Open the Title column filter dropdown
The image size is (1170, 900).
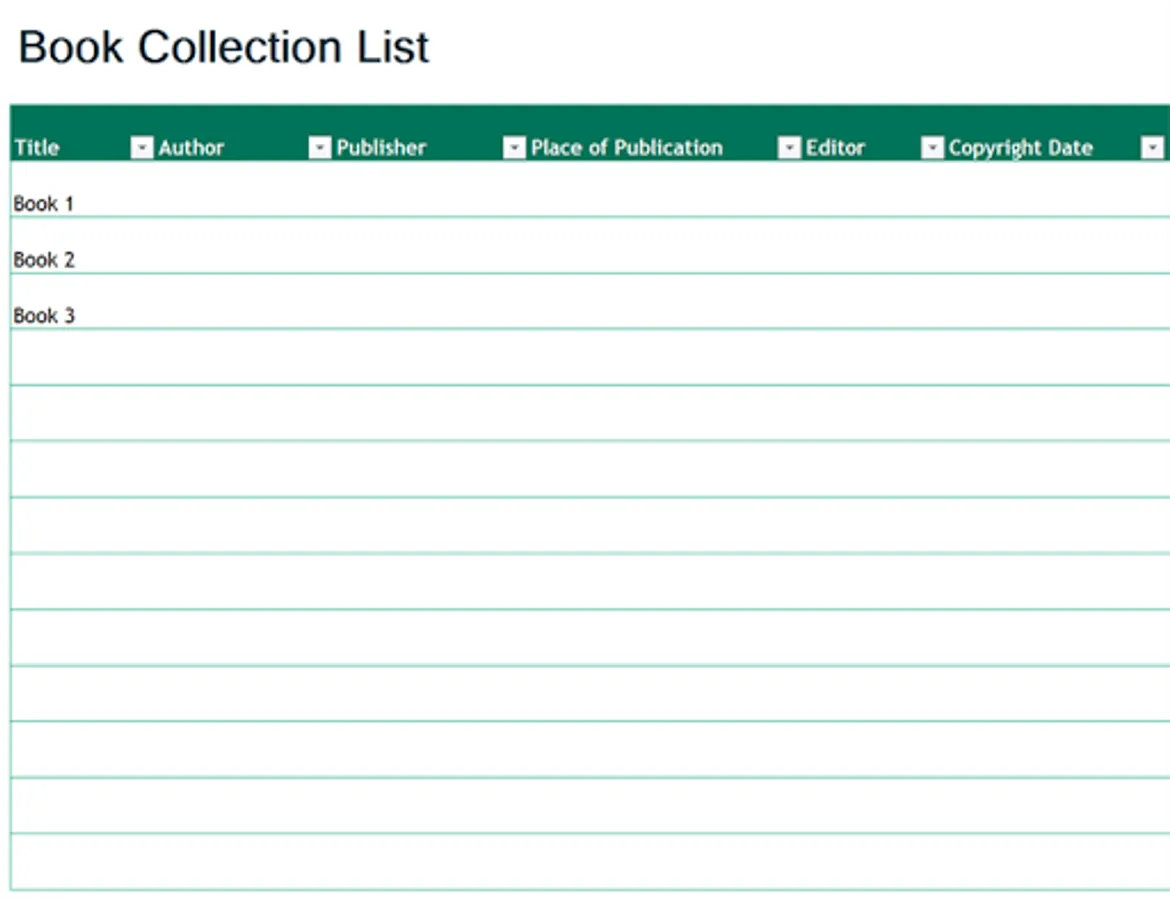click(142, 147)
